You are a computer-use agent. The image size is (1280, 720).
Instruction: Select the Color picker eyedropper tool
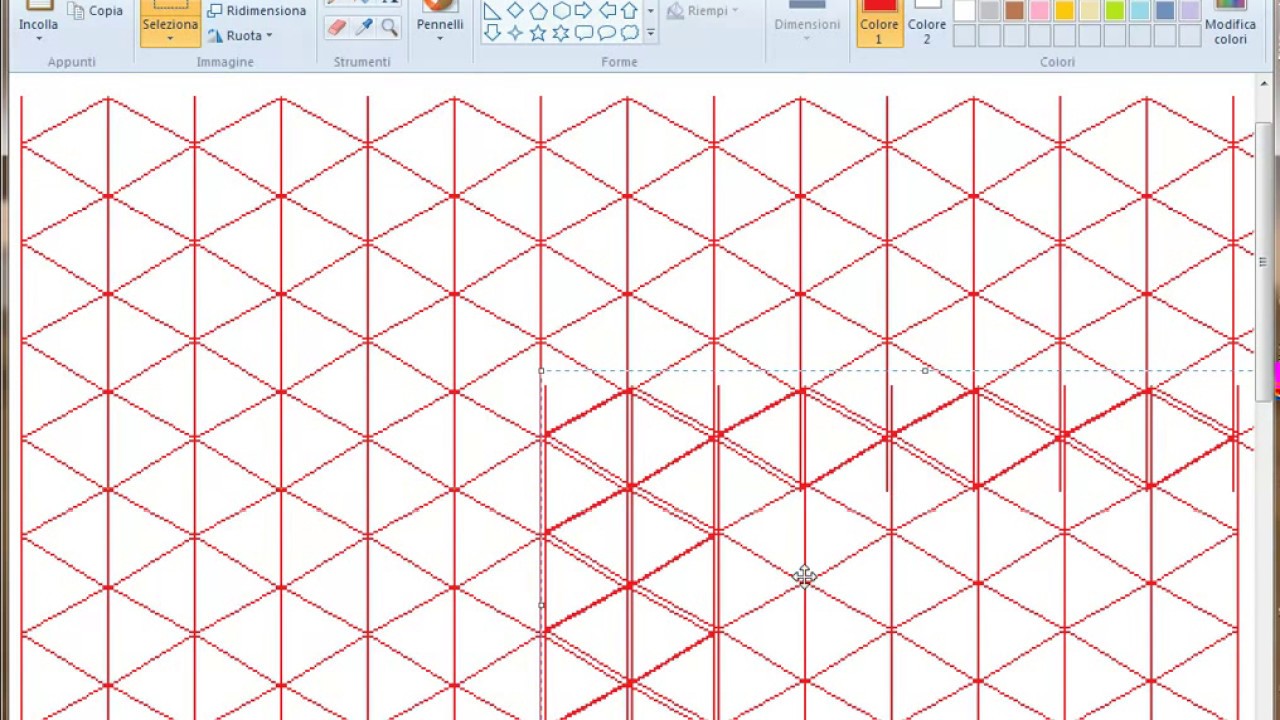[364, 27]
